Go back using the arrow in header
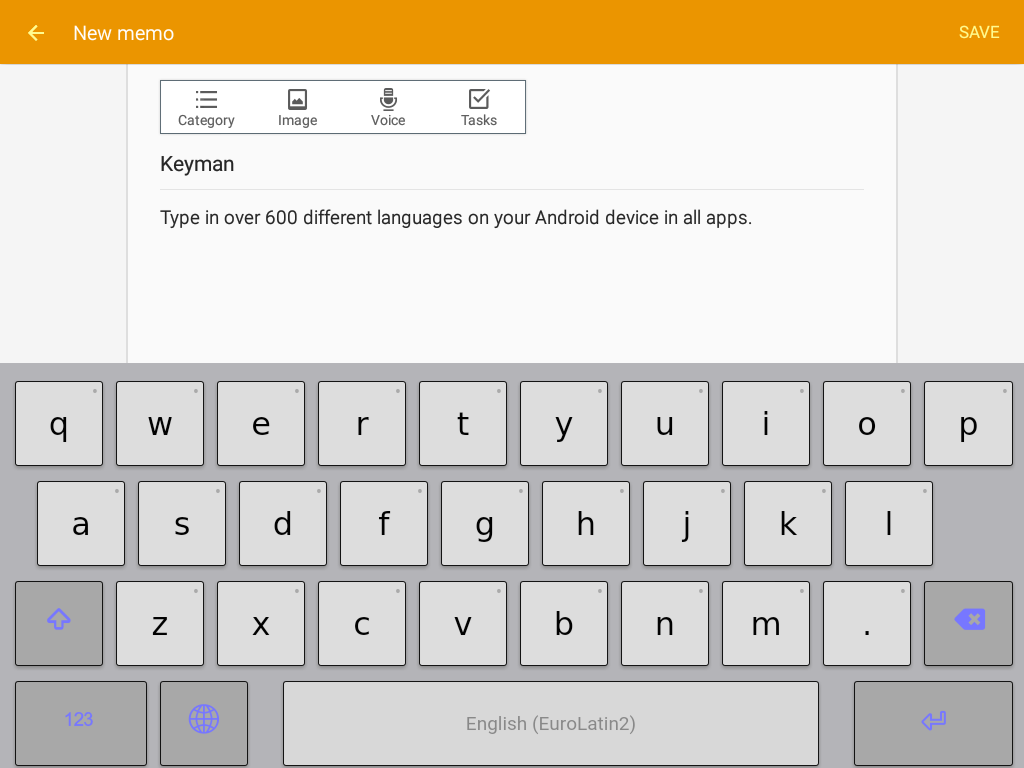This screenshot has width=1024, height=768. (x=36, y=33)
